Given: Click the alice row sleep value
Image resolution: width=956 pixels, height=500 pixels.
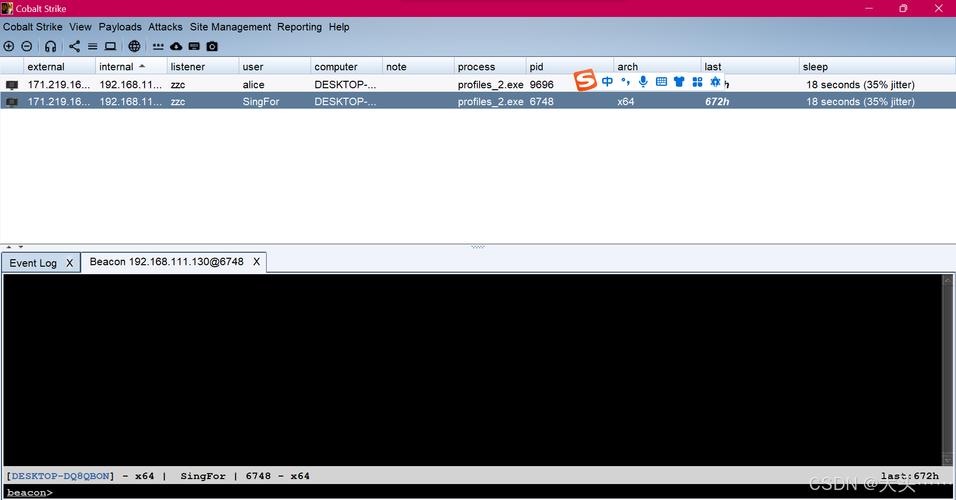Looking at the screenshot, I should pyautogui.click(x=860, y=85).
